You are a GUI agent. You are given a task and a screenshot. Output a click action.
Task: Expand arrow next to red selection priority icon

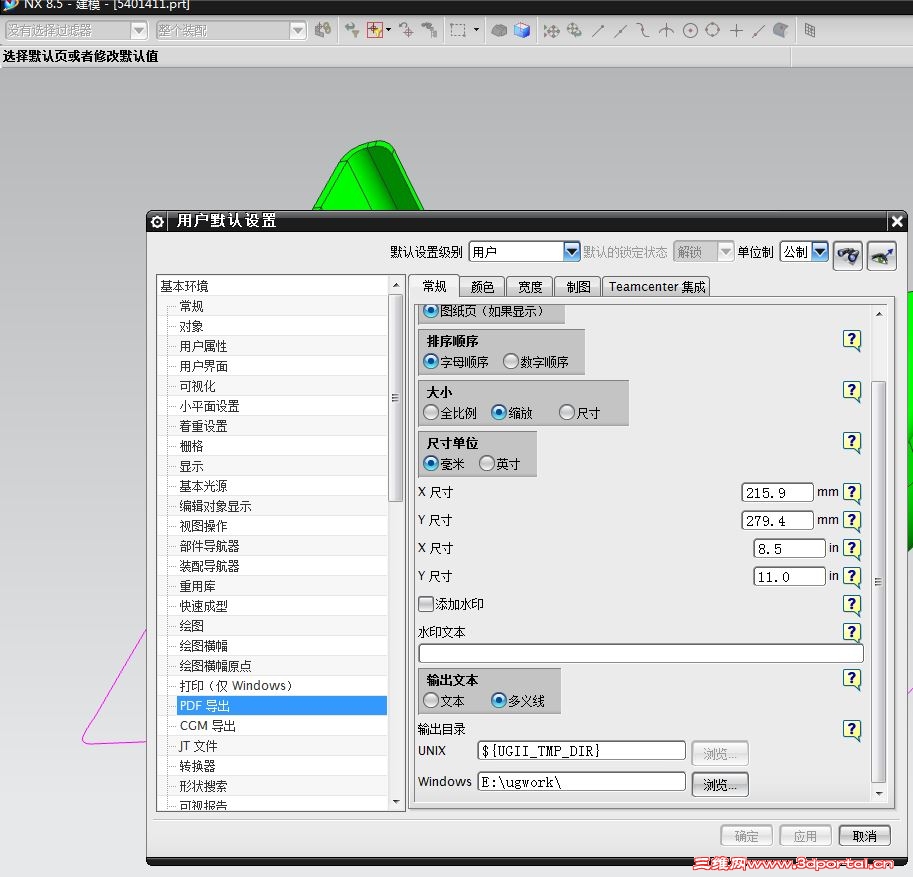(x=388, y=30)
